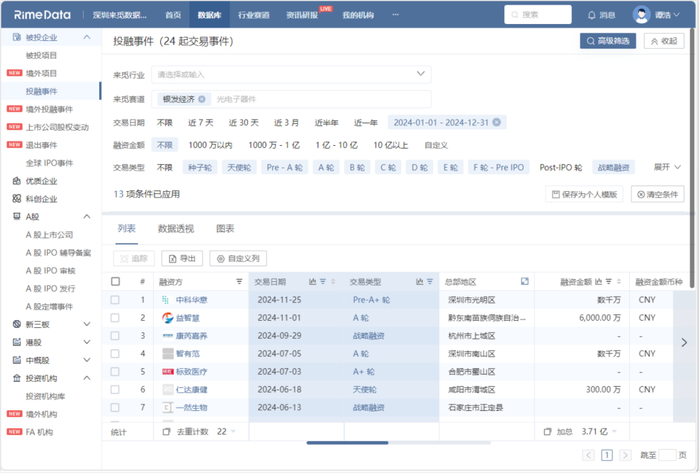Check the row for 标致医疗

115,371
